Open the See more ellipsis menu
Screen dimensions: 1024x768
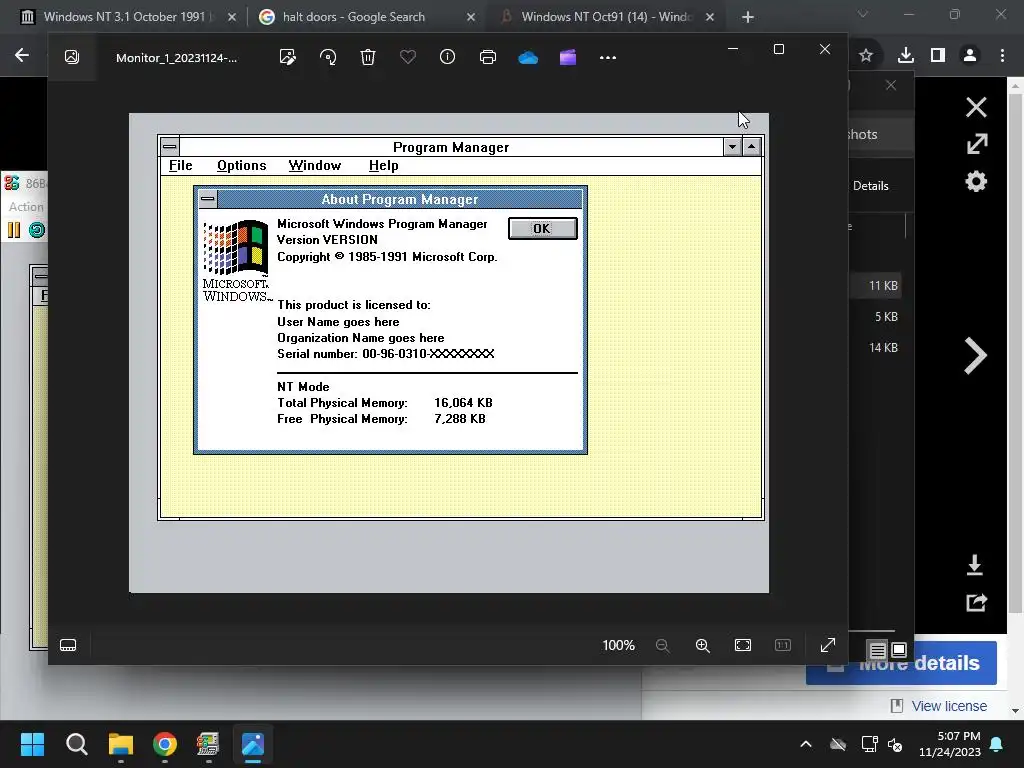pos(608,57)
